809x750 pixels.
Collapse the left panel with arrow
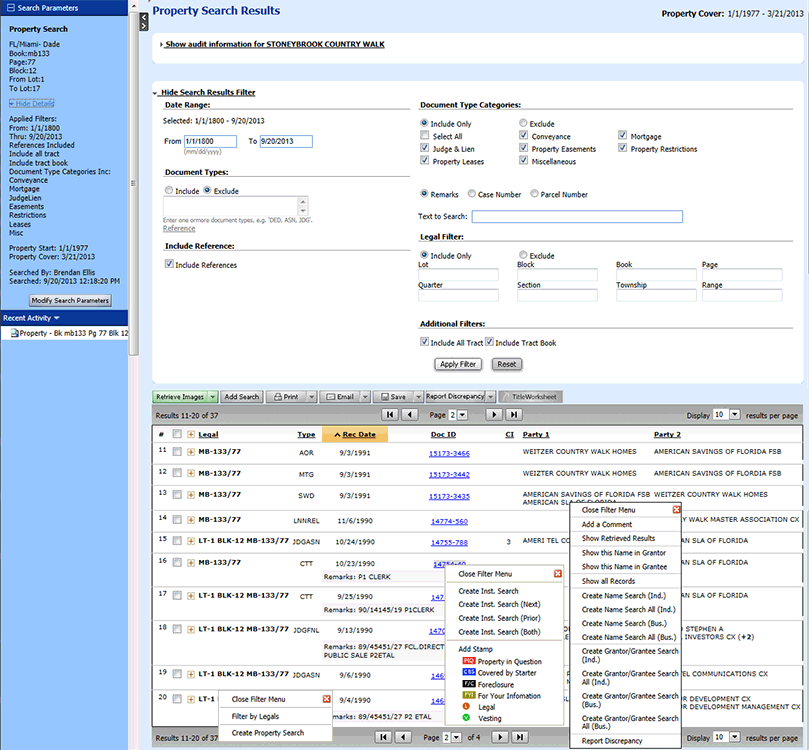click(x=143, y=18)
